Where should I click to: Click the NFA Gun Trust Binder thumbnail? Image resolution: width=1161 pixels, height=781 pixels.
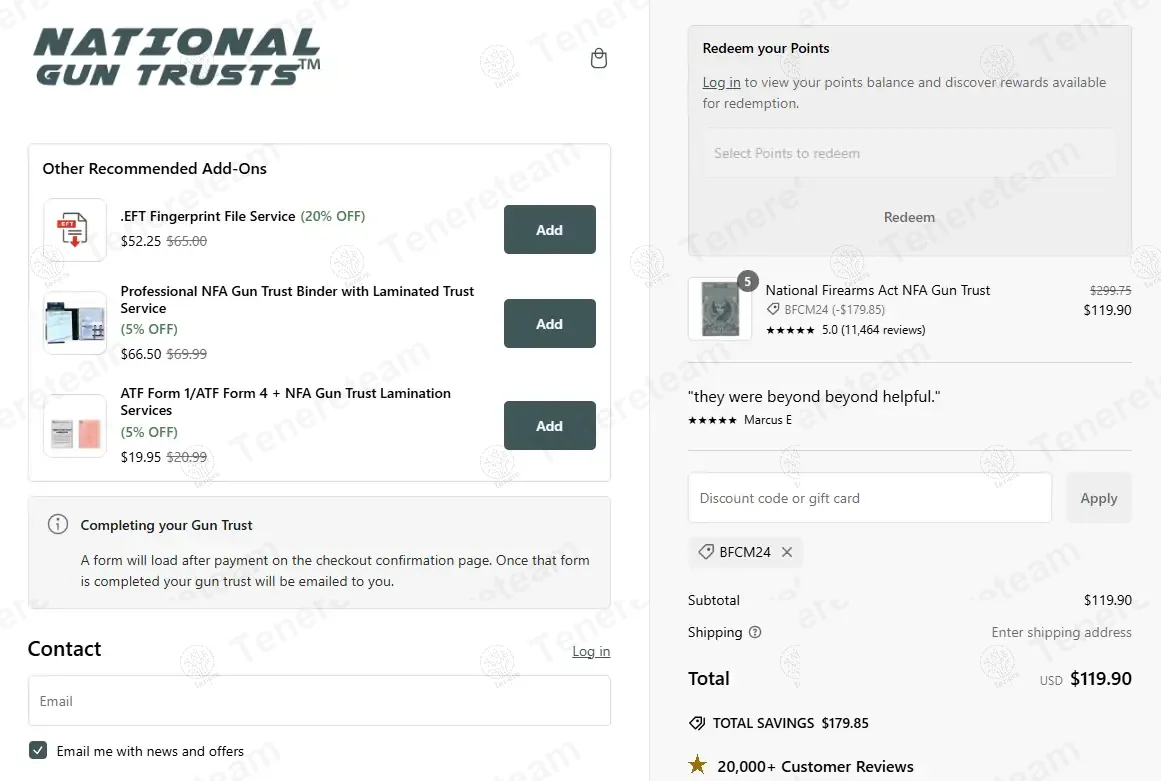point(75,323)
